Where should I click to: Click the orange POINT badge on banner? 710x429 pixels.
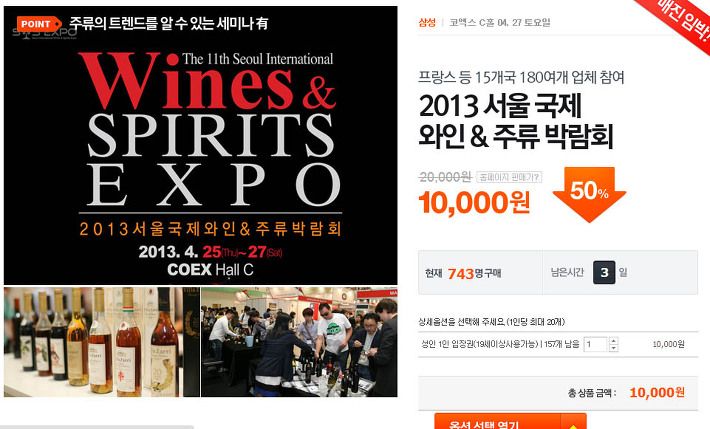point(39,24)
